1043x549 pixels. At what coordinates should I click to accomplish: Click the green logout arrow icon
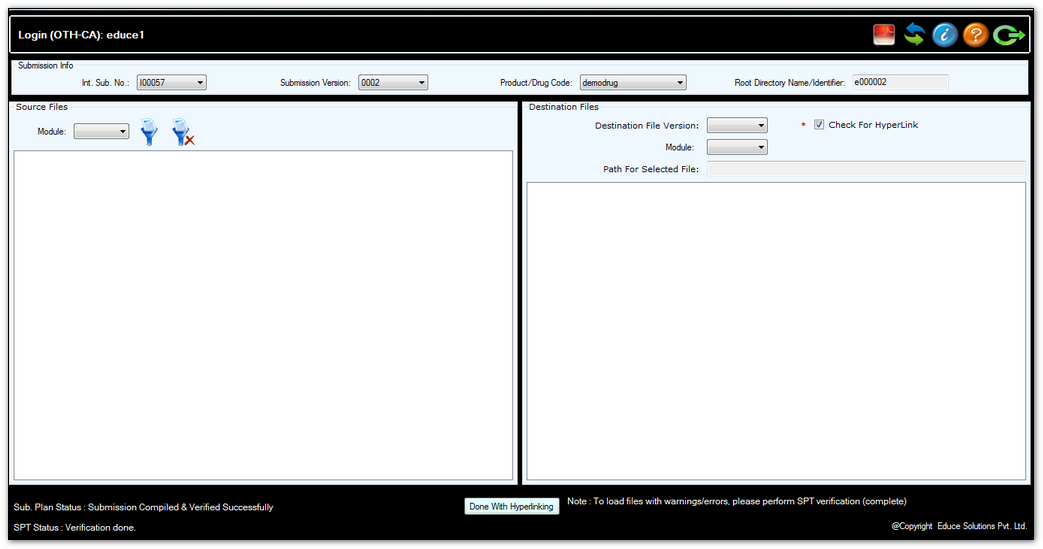[1009, 35]
